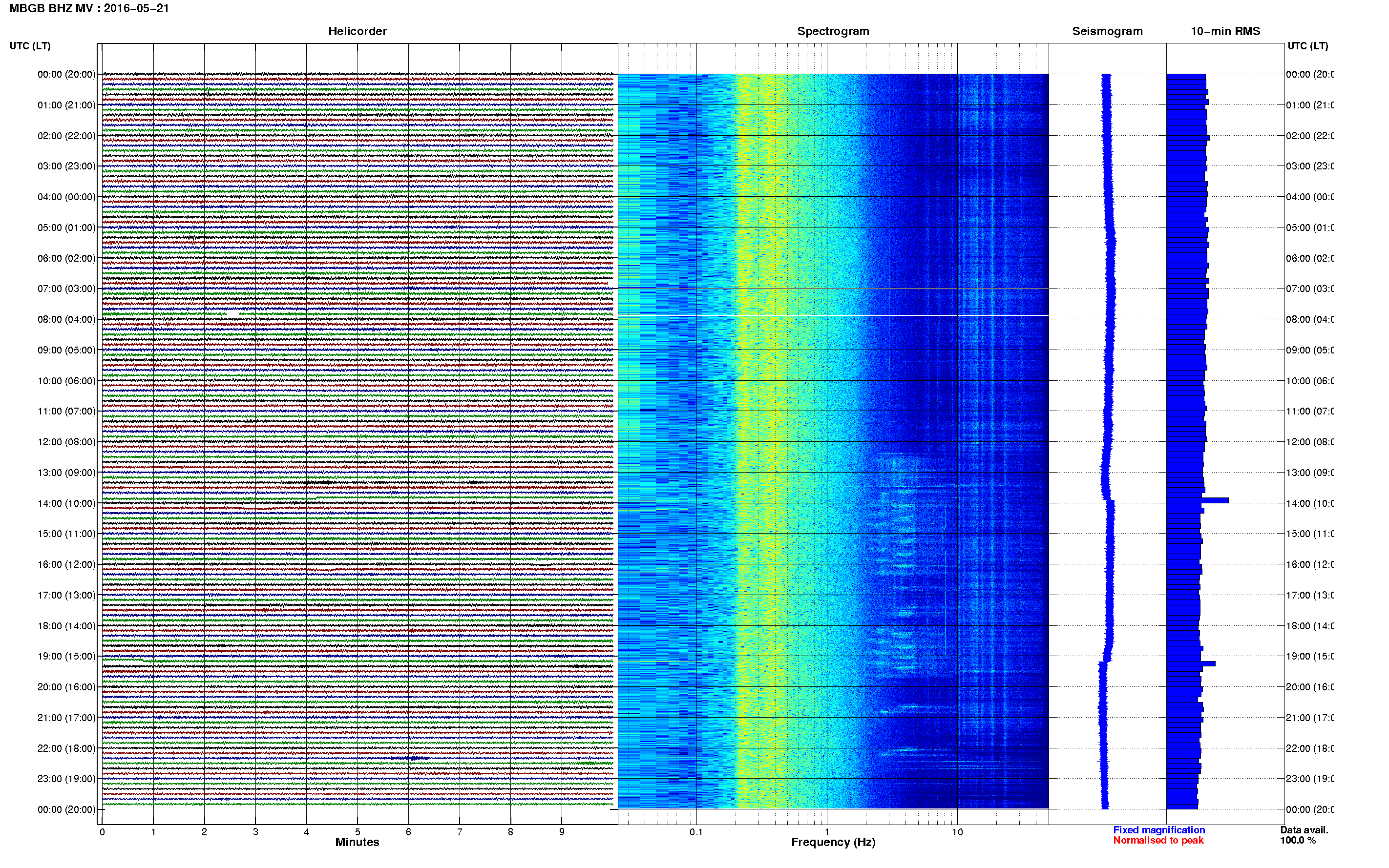
Task: Select left axis label '02:00 (22:00)'
Action: coord(66,136)
